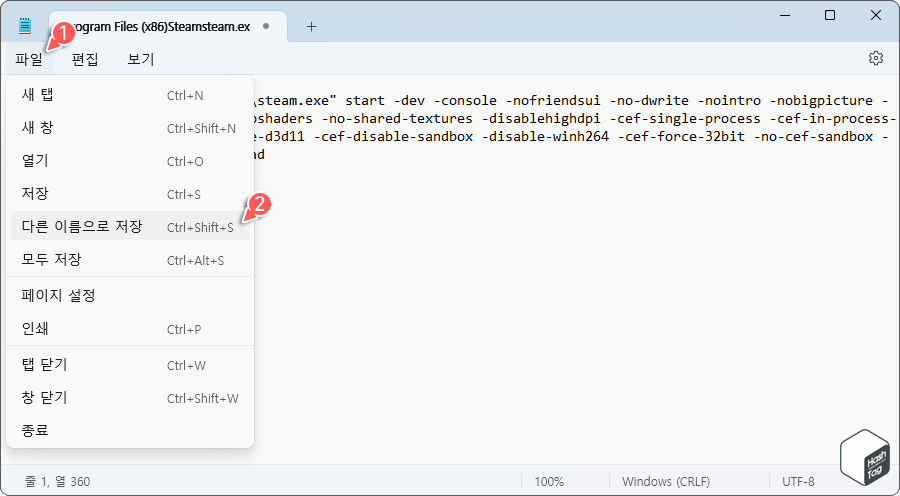Choose 다른 이름으로 저장

coord(130,227)
